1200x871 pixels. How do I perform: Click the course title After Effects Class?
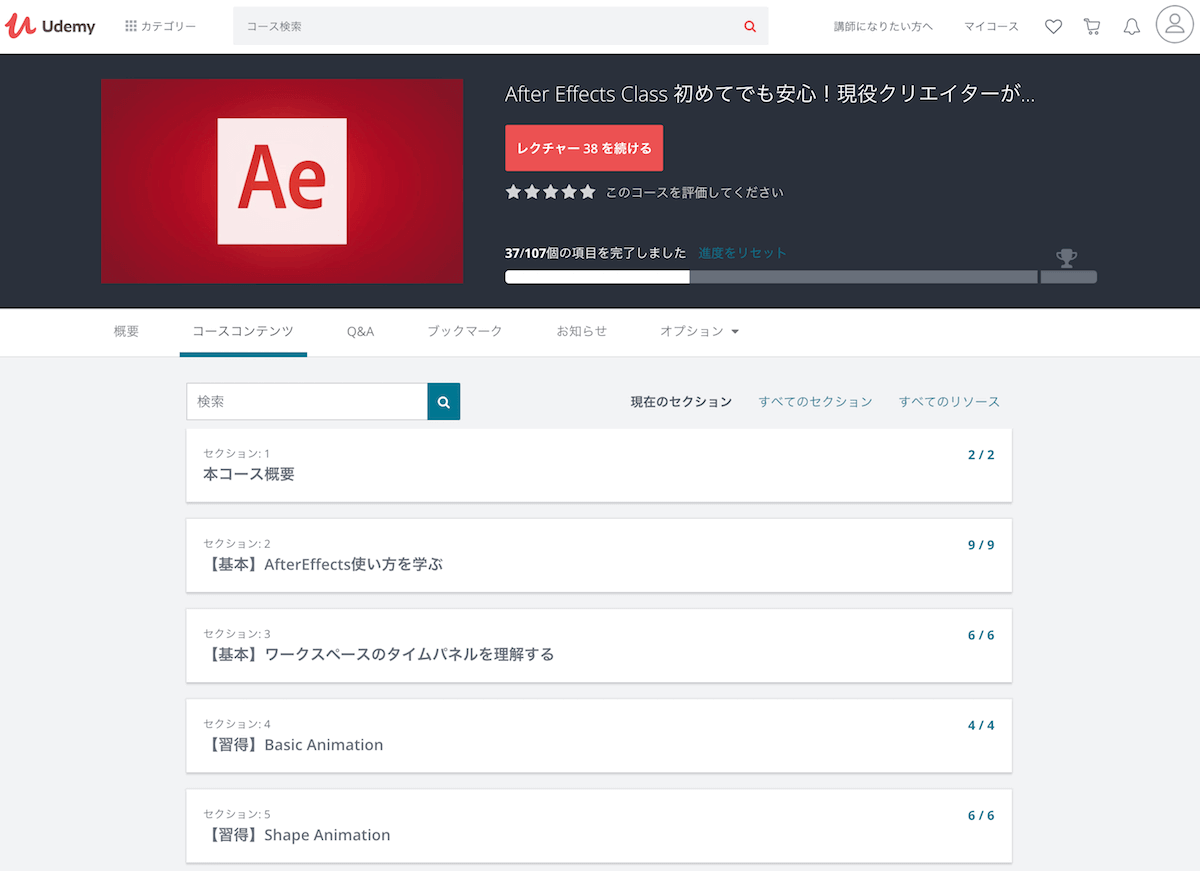click(770, 95)
